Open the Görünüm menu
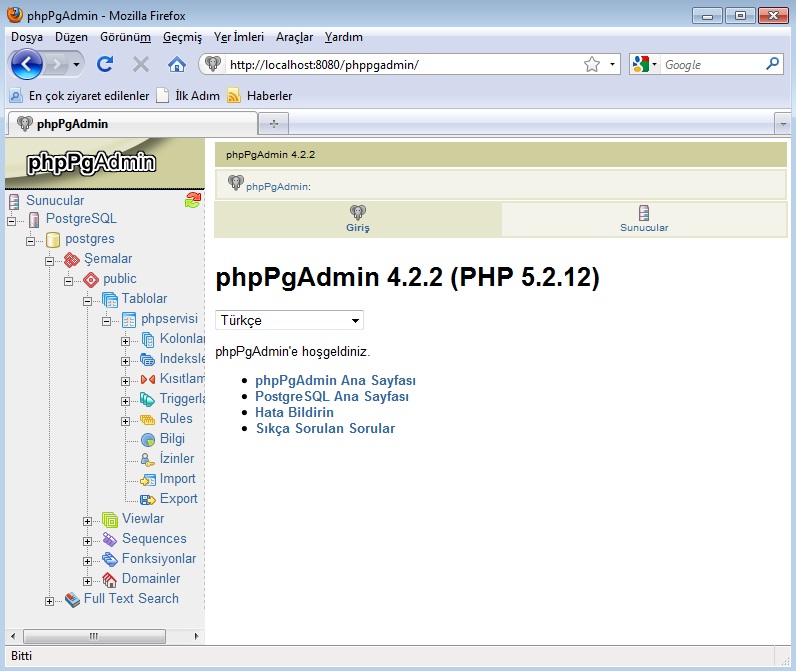 [125, 37]
